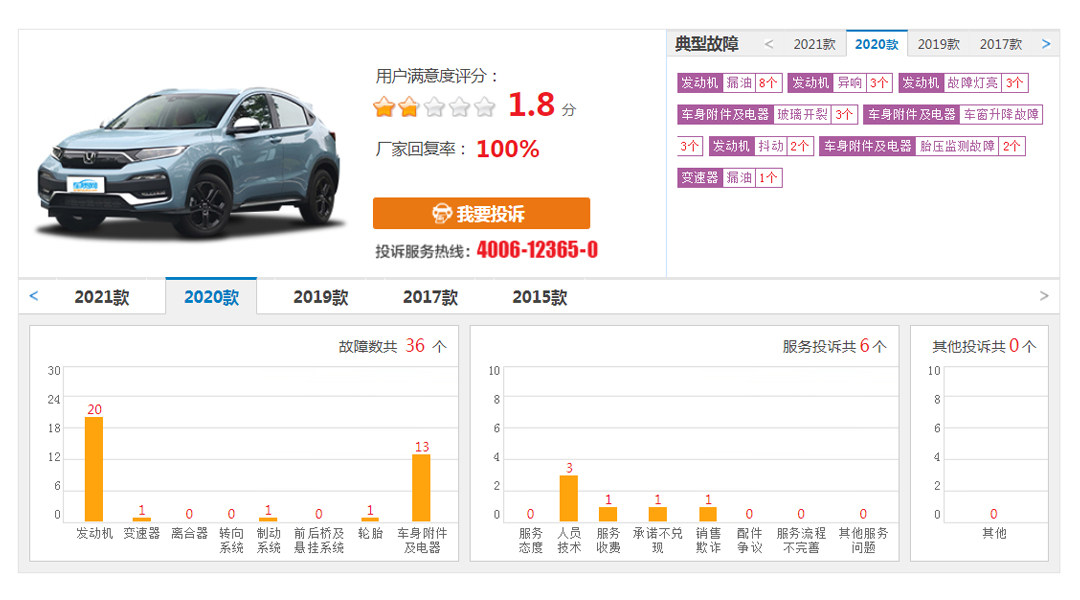Open the 2019款 tab in main year bar

click(320, 297)
